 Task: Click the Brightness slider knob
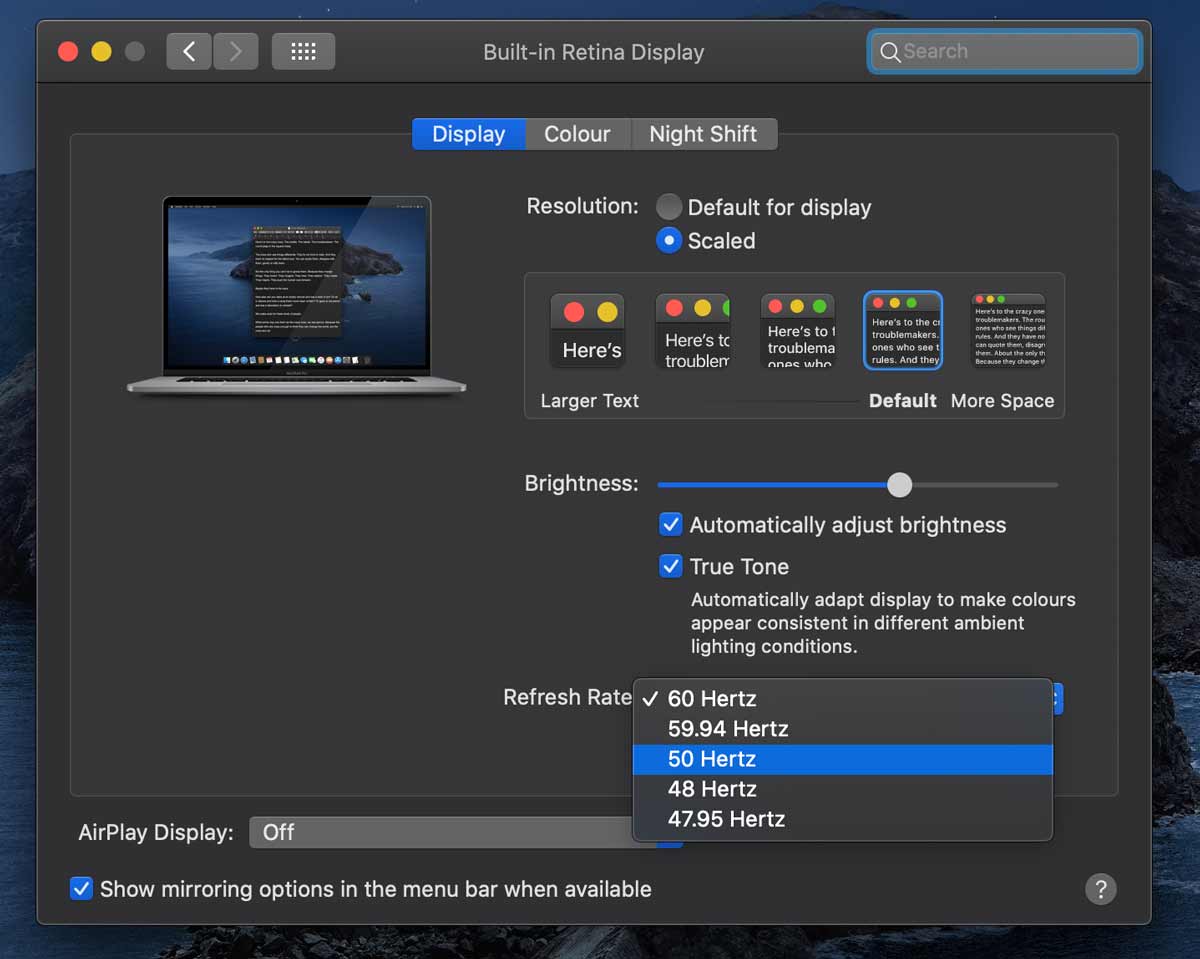click(x=900, y=485)
